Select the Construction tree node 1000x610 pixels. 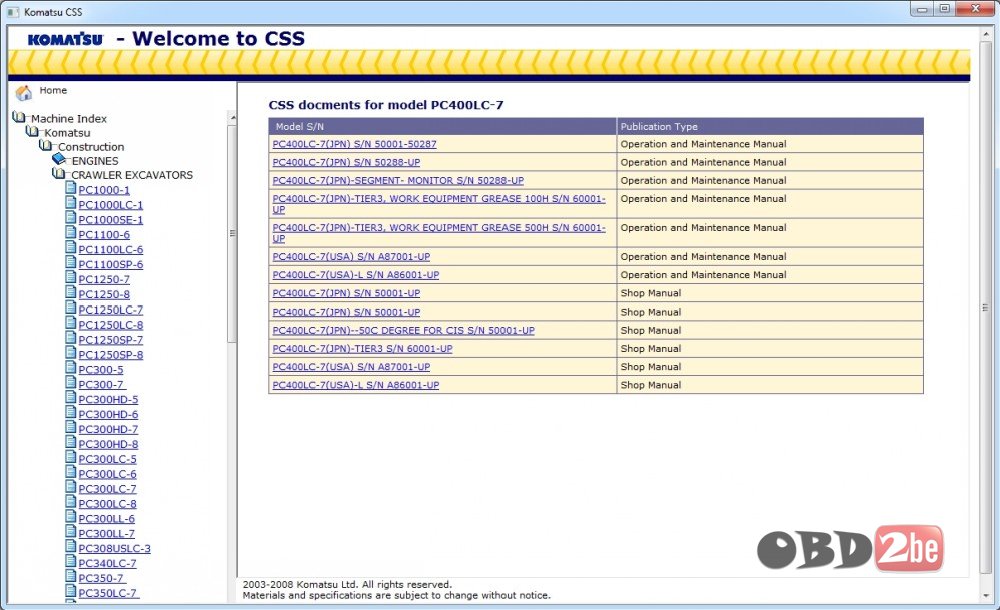(91, 147)
